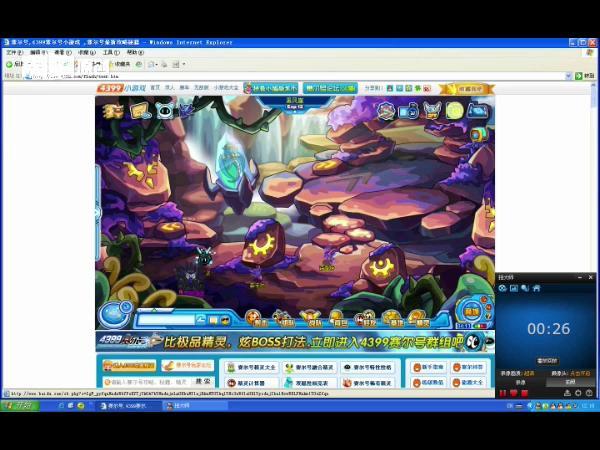The image size is (600, 450).
Task: Expand the address bar dropdown arrow
Action: [x=568, y=76]
